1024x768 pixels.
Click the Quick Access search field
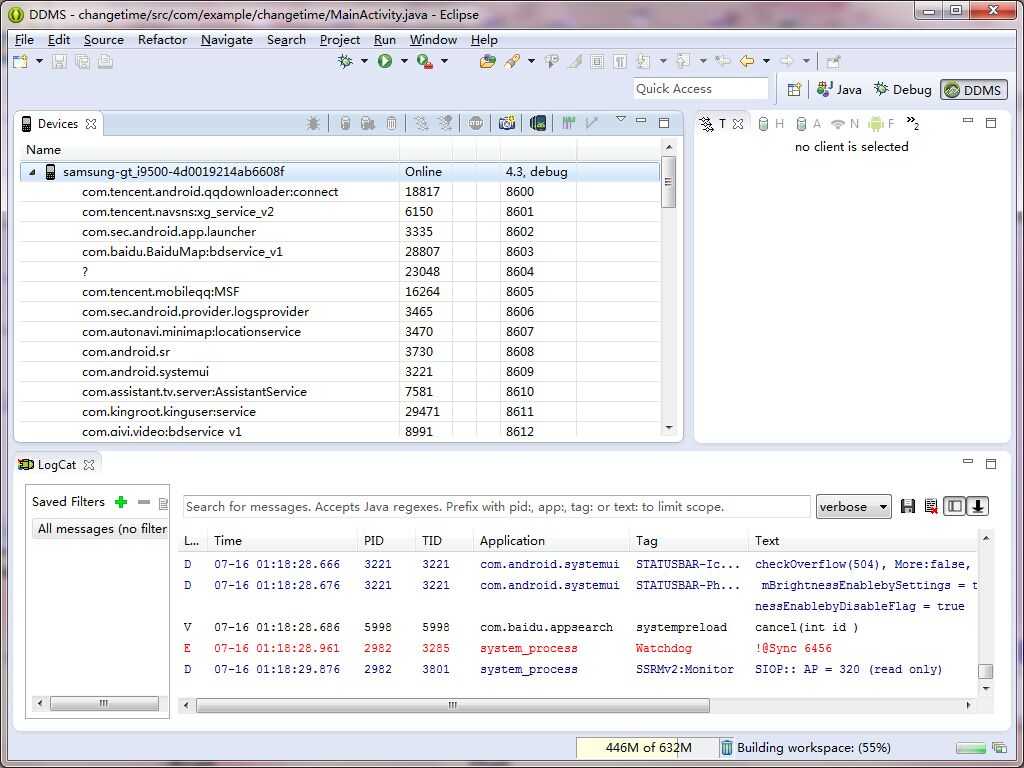tap(700, 89)
